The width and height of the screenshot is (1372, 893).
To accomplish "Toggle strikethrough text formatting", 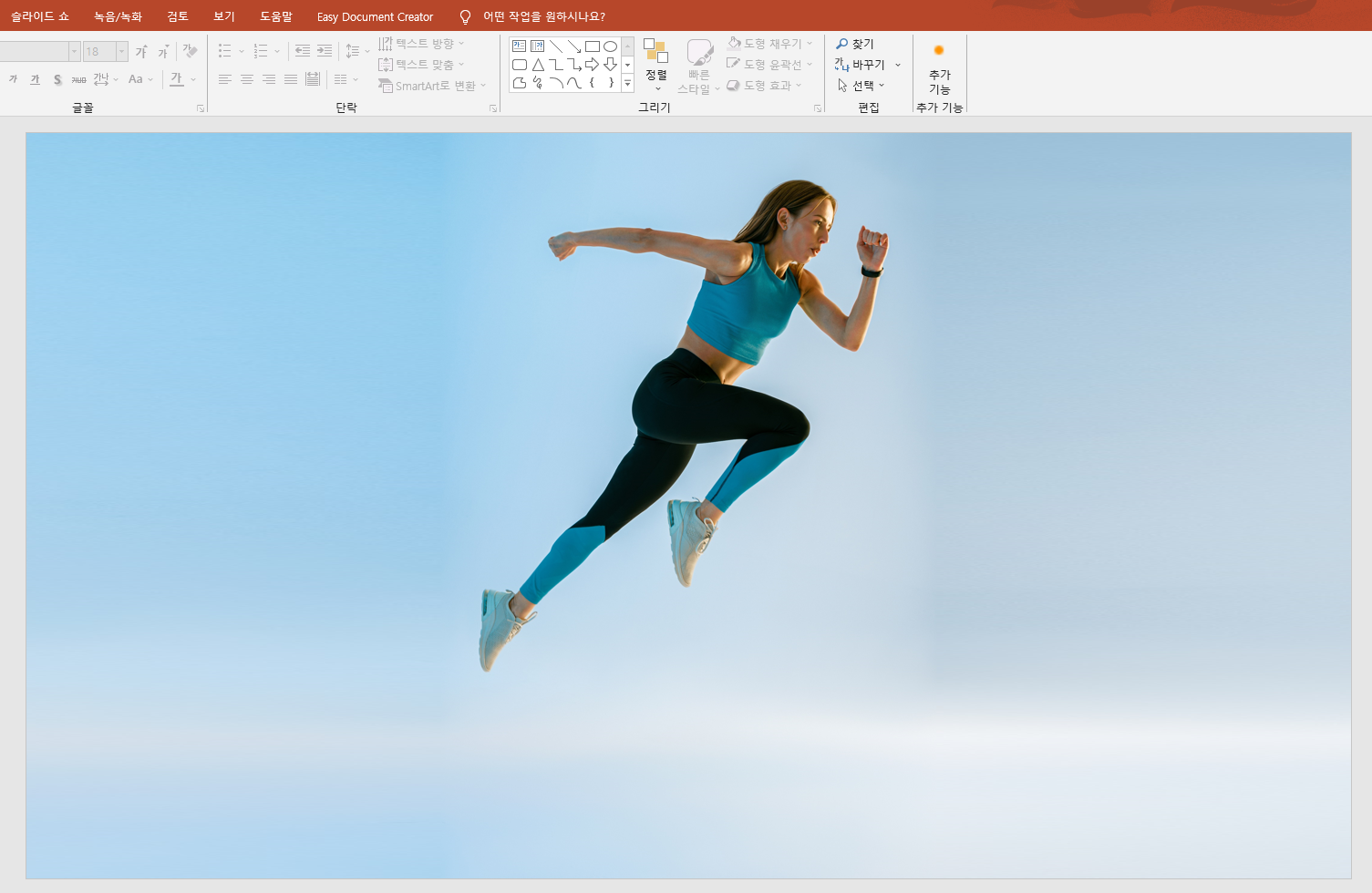I will point(79,79).
